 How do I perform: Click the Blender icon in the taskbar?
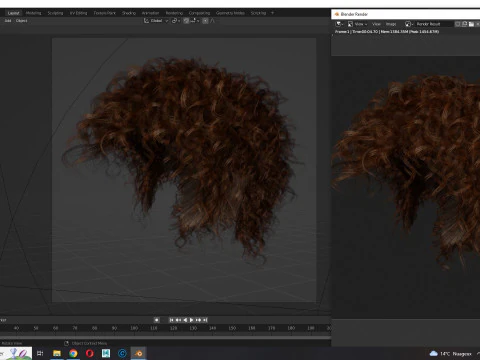pos(139,353)
